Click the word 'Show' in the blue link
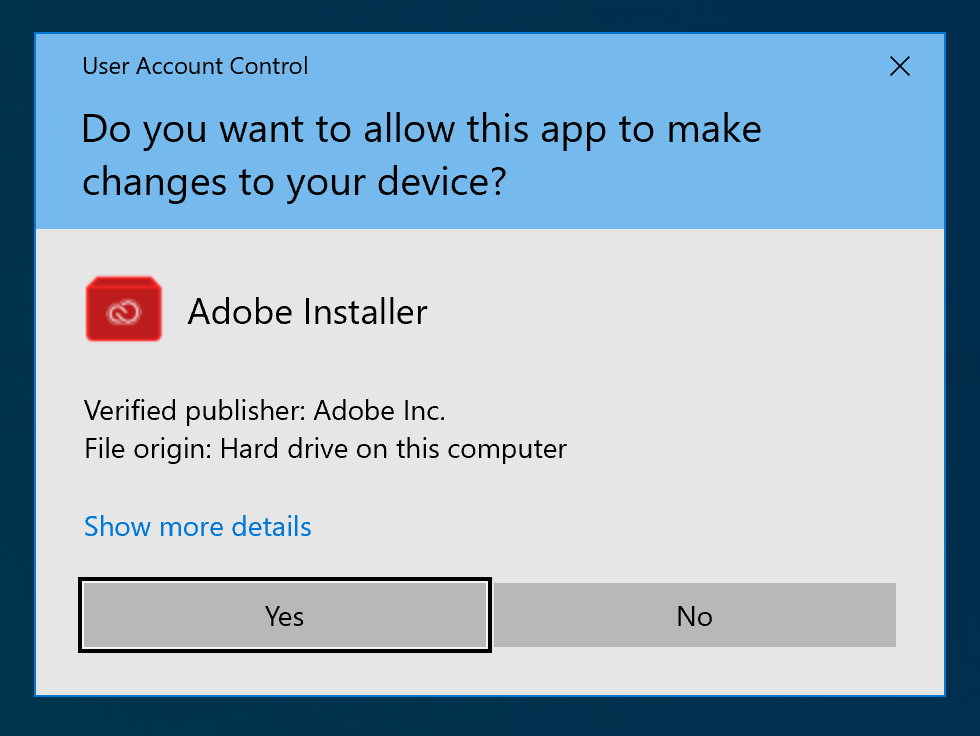This screenshot has height=736, width=980. click(x=117, y=527)
